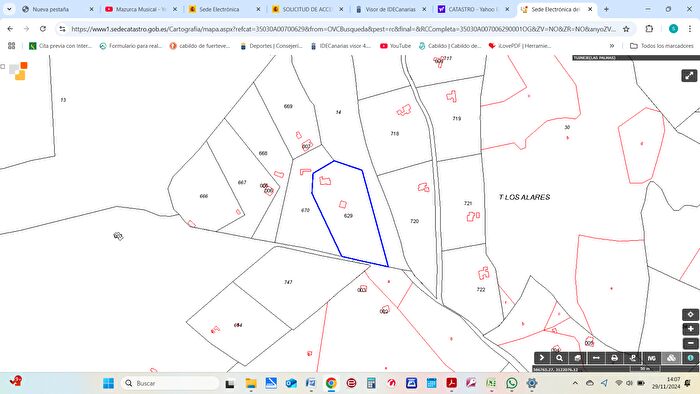Open the map search magnifier tool

click(559, 358)
